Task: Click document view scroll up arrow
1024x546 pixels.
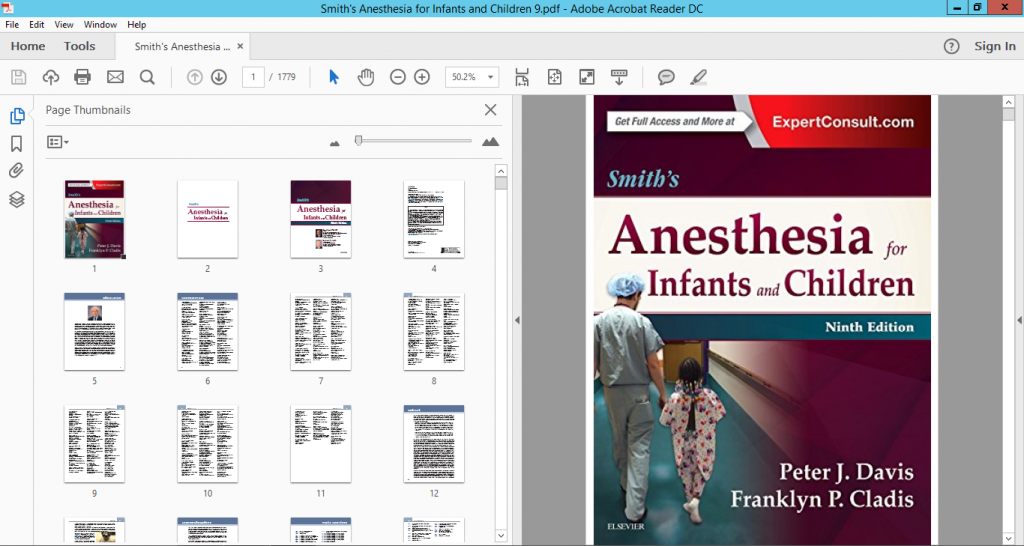Action: point(1008,102)
